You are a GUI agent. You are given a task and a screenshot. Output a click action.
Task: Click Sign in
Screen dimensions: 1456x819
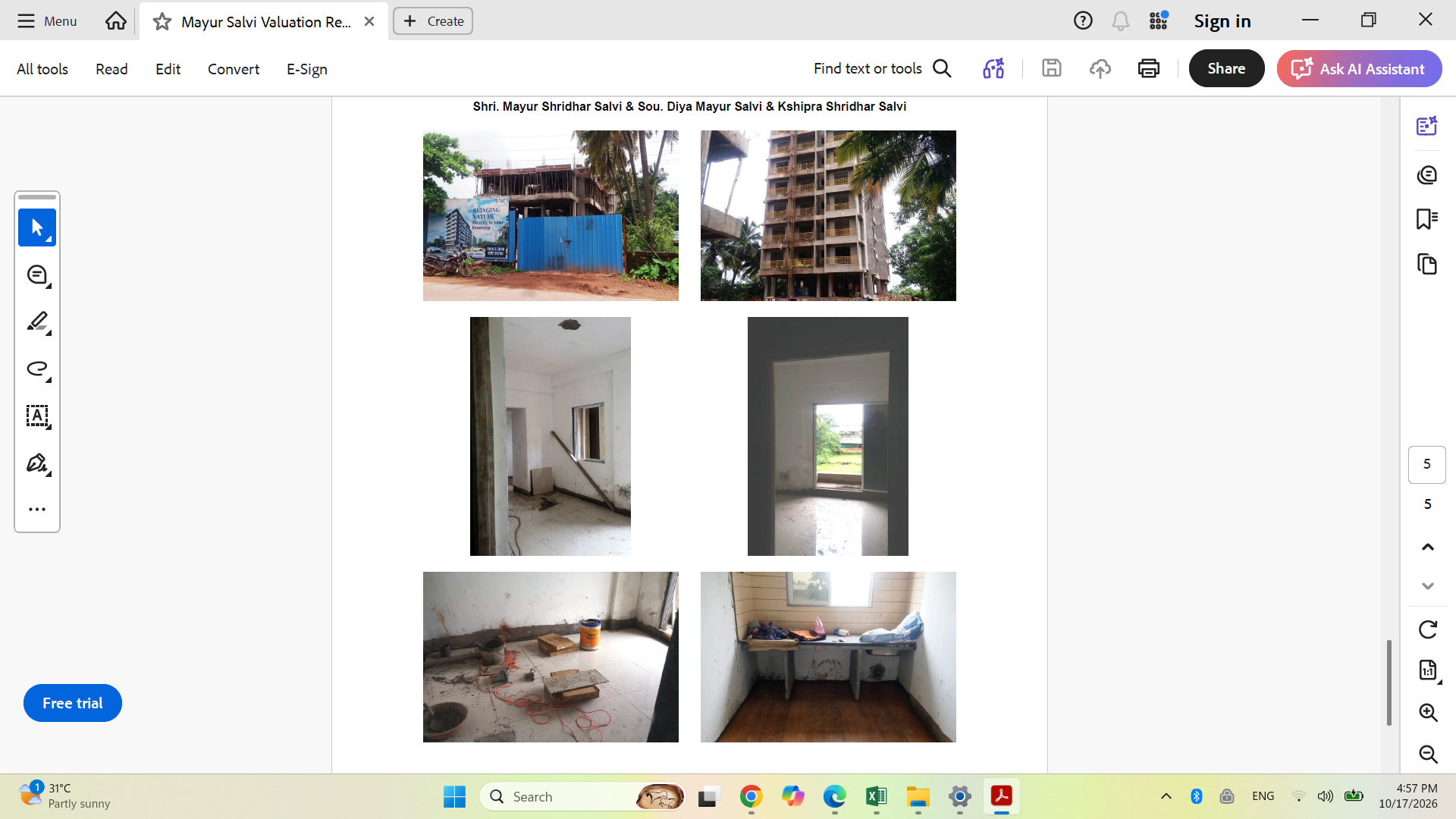1222,21
